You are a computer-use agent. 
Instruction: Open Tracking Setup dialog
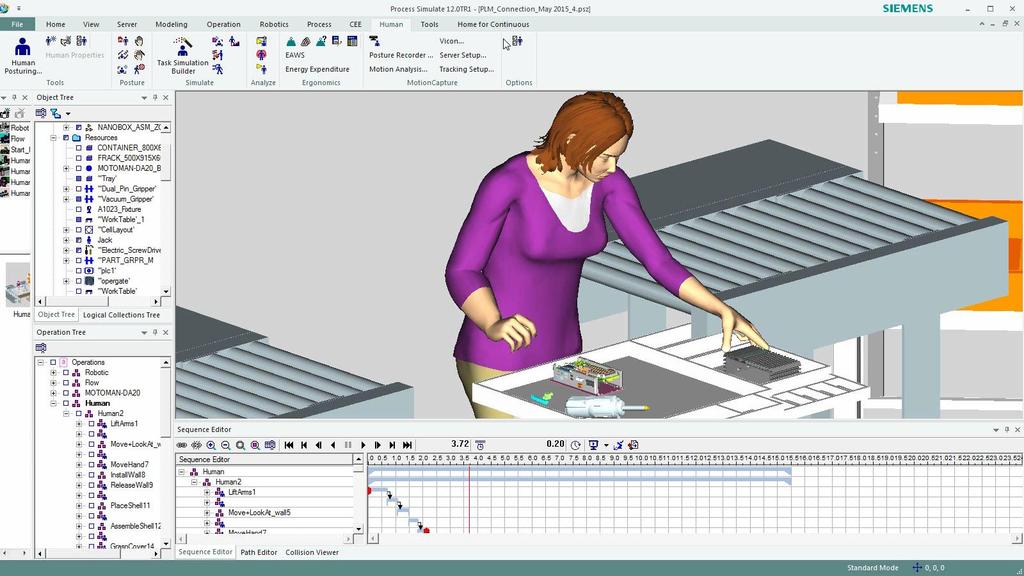click(x=466, y=69)
